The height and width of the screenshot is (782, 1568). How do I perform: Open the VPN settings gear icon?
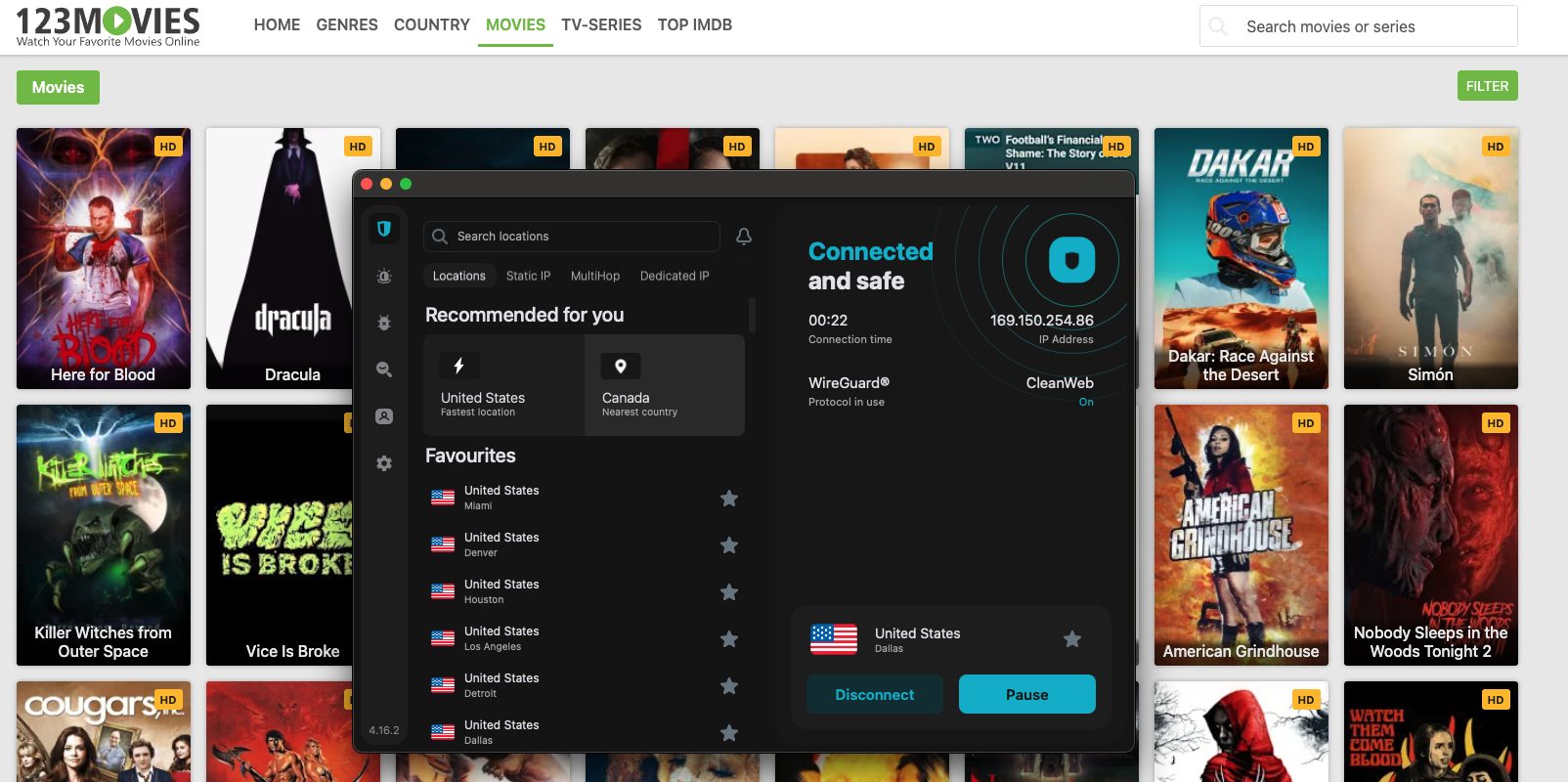[384, 463]
